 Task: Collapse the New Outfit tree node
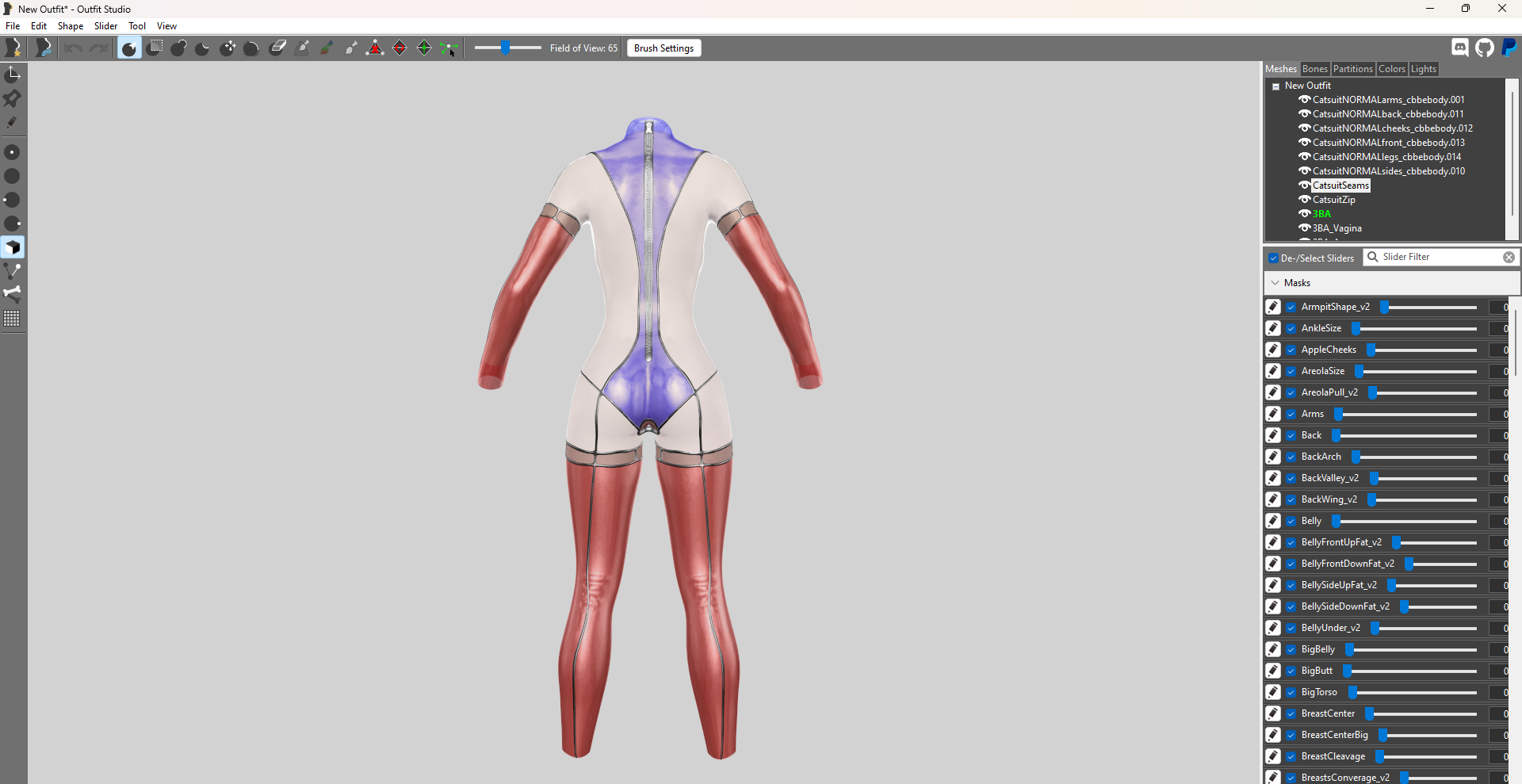pos(1275,86)
